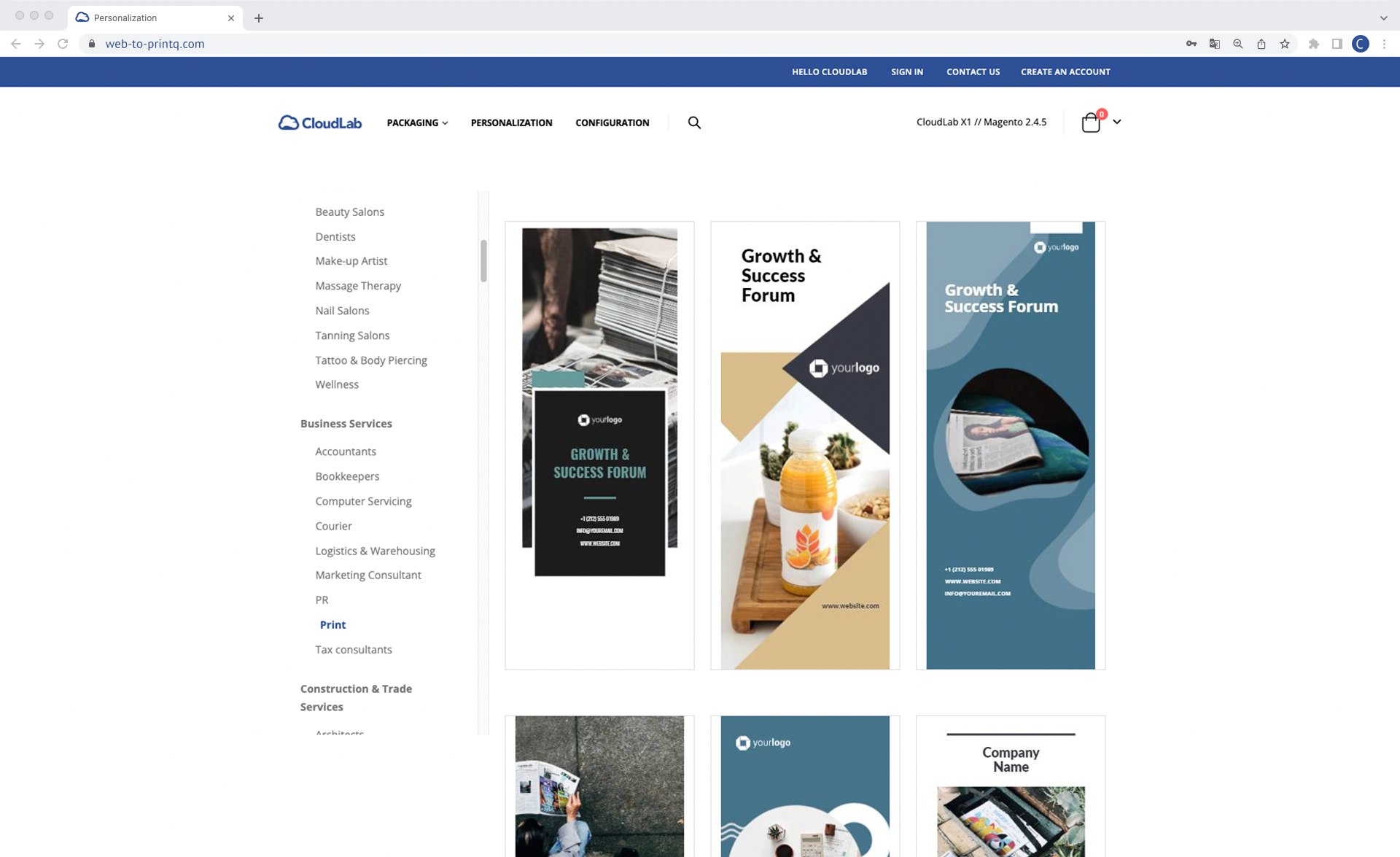Click the padlock icon in address bar

91,44
